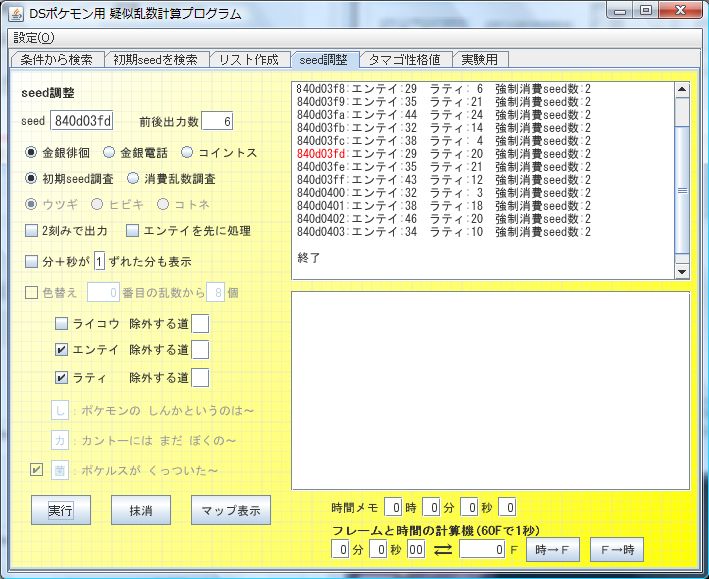The height and width of the screenshot is (579, 709).
Task: Click ライコウ 除外する道 input field
Action: (200, 323)
